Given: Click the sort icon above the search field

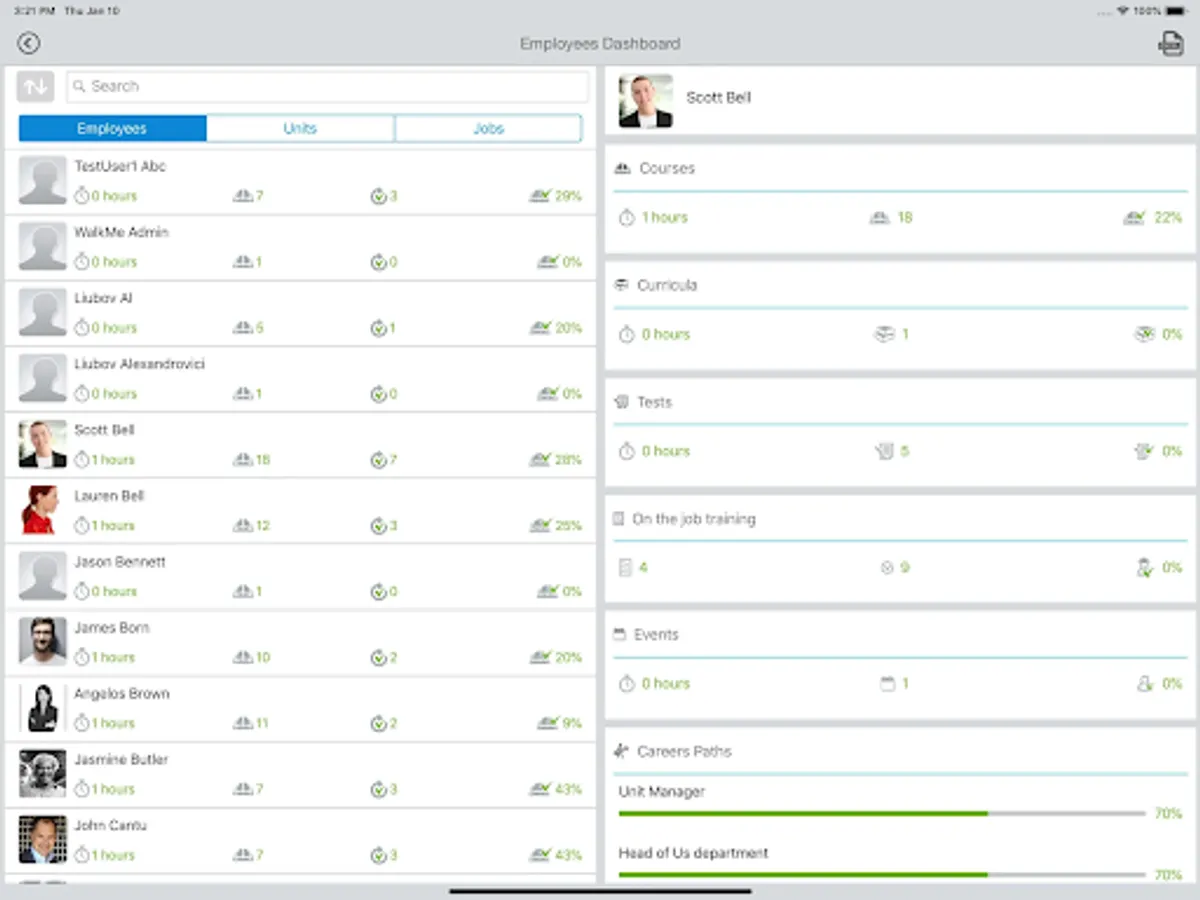Looking at the screenshot, I should coord(35,87).
